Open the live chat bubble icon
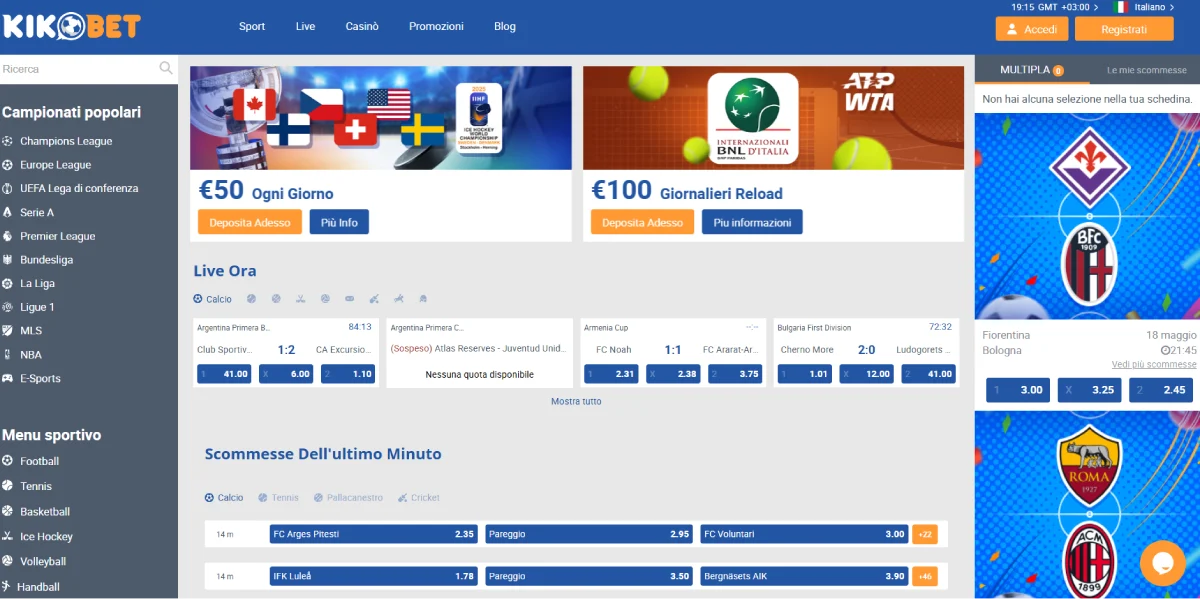Viewport: 1200px width, 600px height. pyautogui.click(x=1162, y=563)
